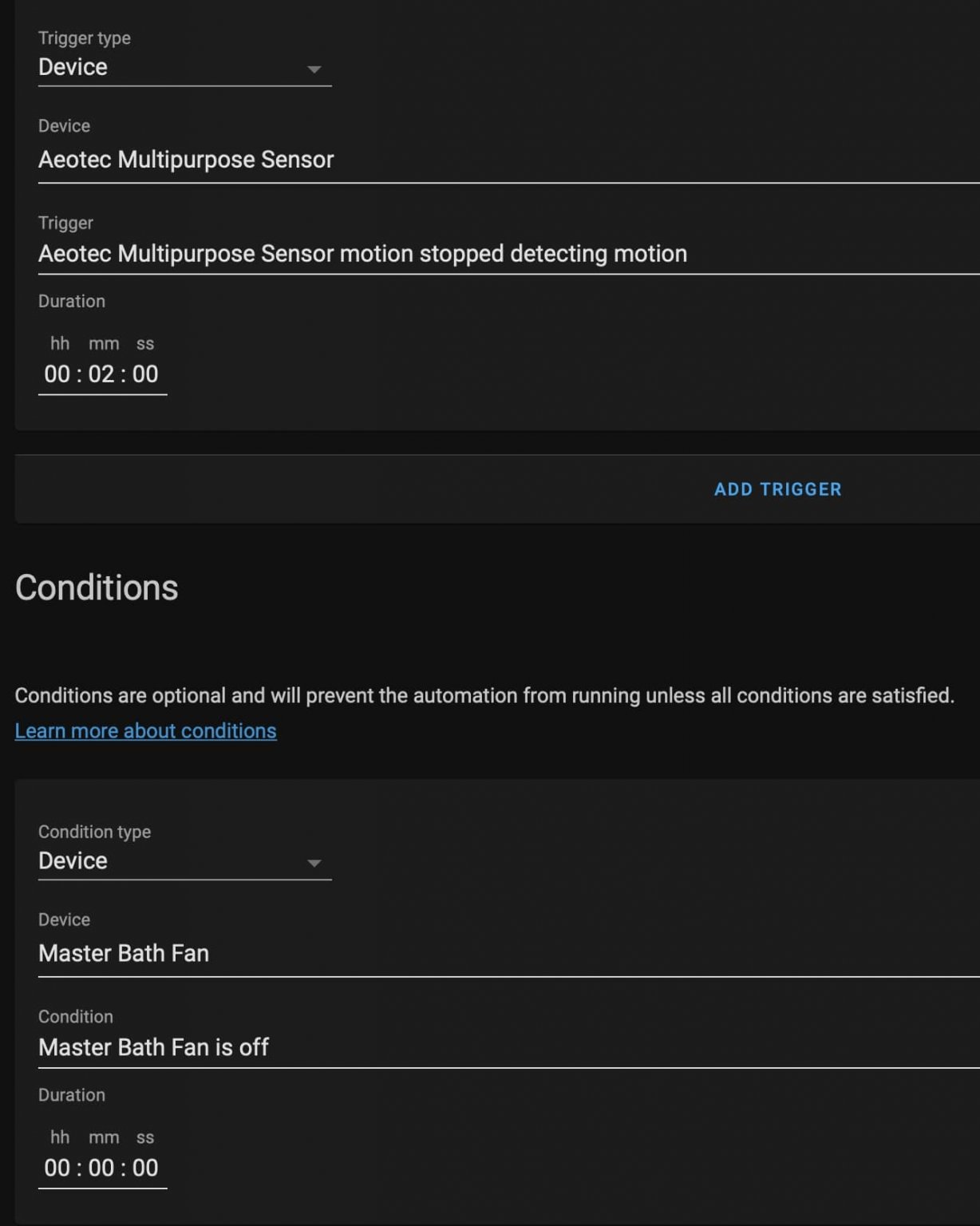
Task: Click the Condition type dropdown arrow
Action: (x=314, y=863)
